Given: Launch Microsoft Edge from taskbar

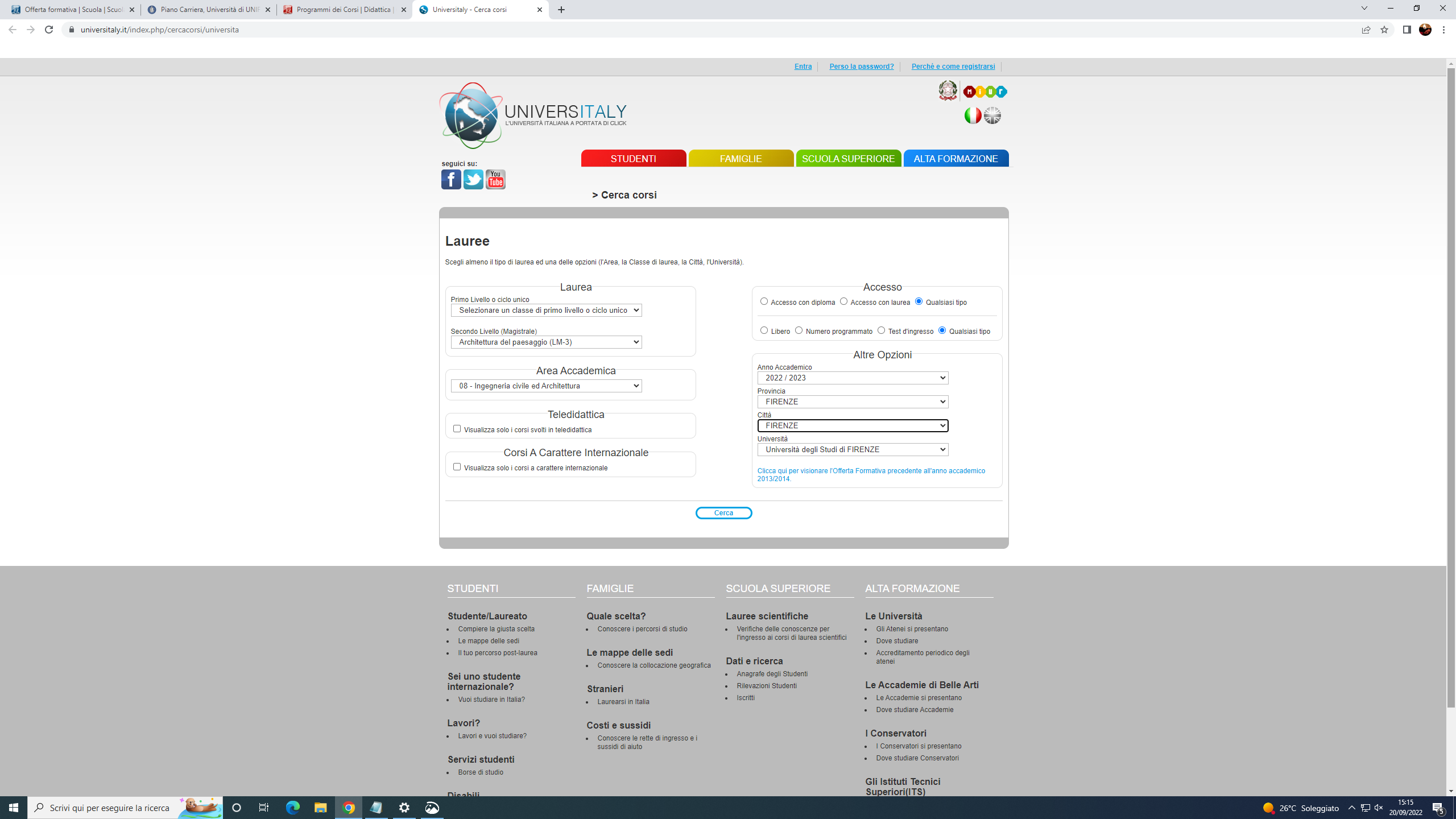Looking at the screenshot, I should tap(293, 808).
